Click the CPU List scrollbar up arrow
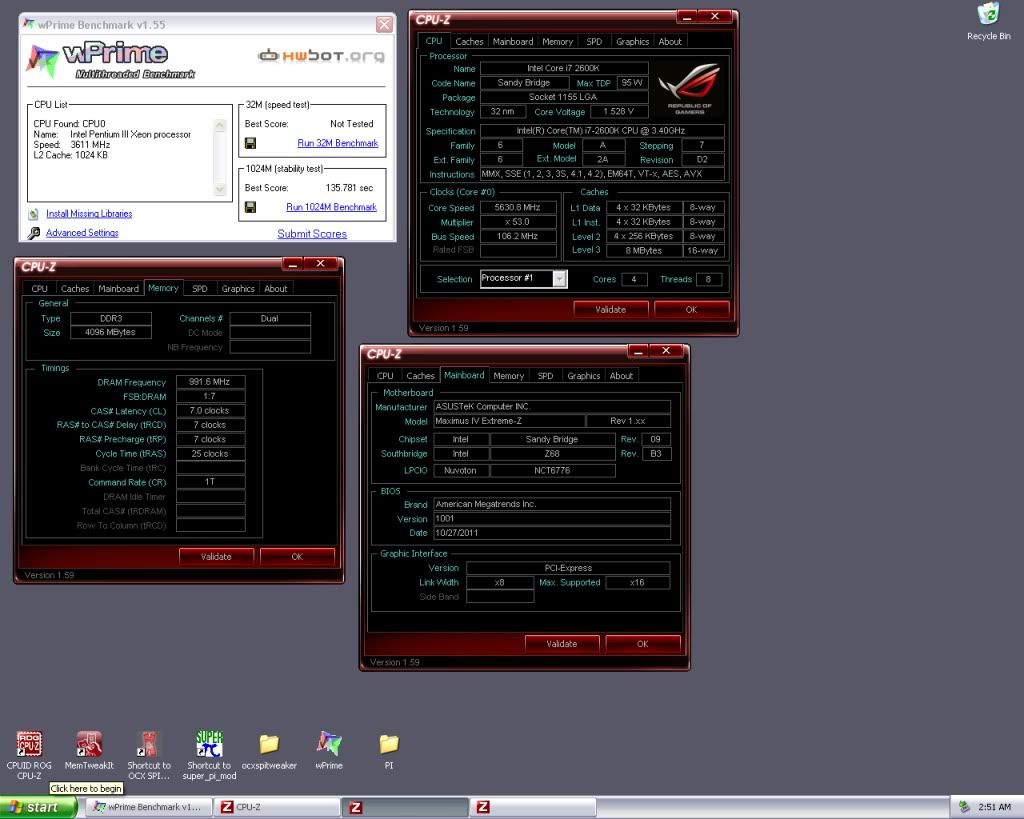This screenshot has height=819, width=1024. pyautogui.click(x=221, y=125)
